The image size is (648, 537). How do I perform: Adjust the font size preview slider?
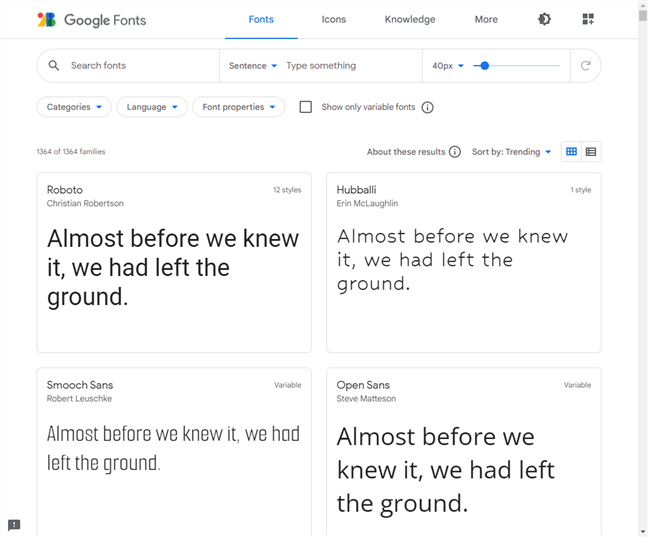[517, 65]
